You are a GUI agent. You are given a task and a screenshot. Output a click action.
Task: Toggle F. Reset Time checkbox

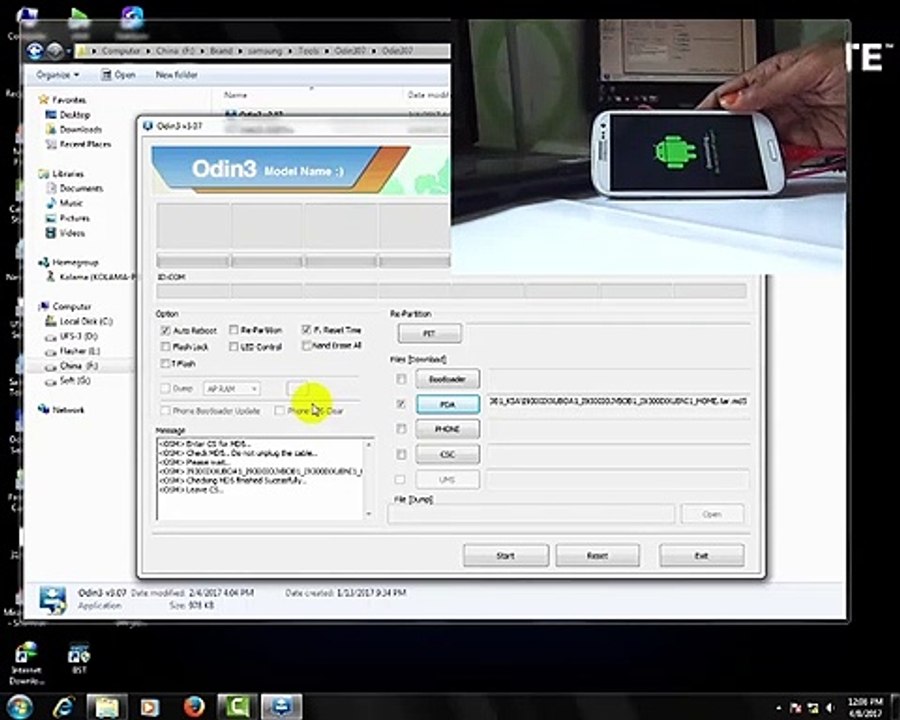(306, 330)
